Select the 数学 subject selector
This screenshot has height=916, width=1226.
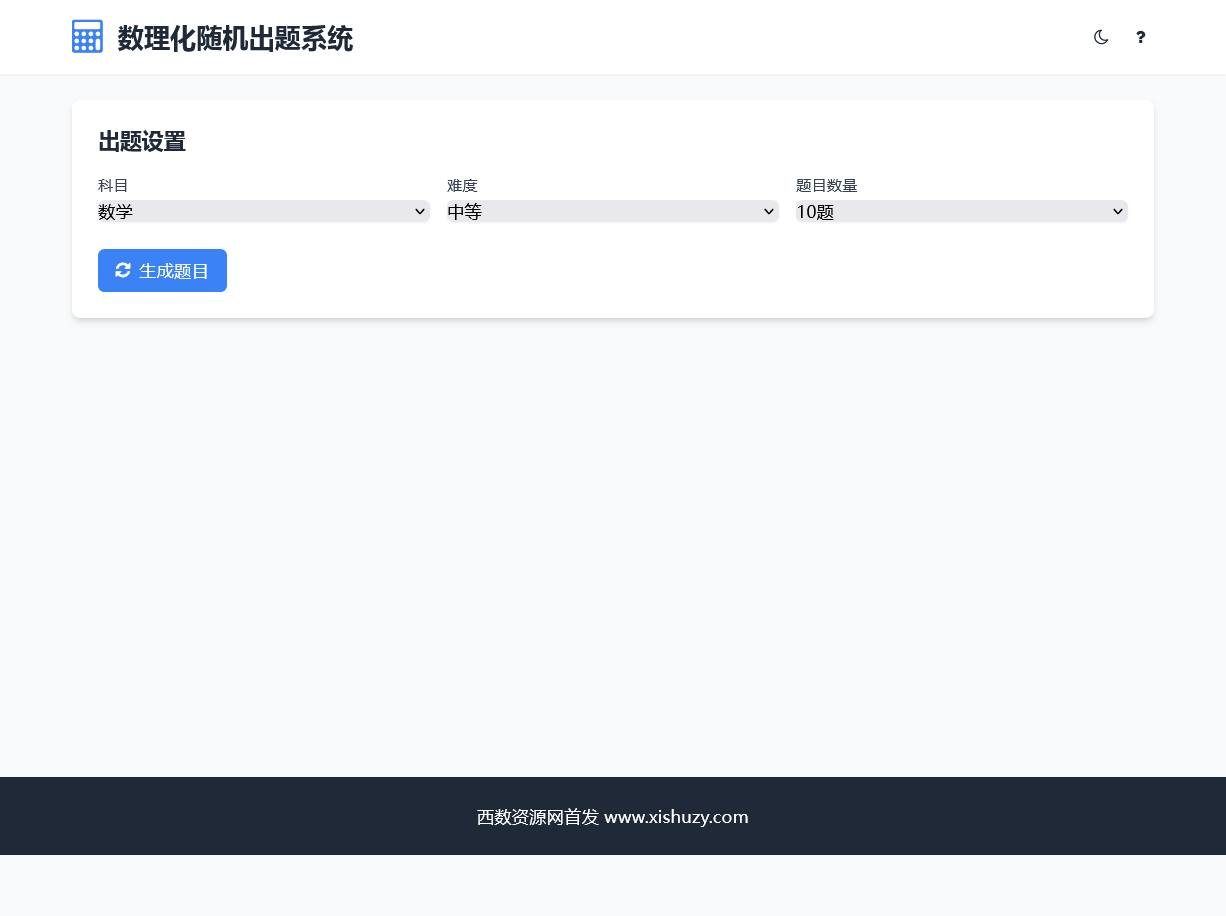pyautogui.click(x=263, y=211)
